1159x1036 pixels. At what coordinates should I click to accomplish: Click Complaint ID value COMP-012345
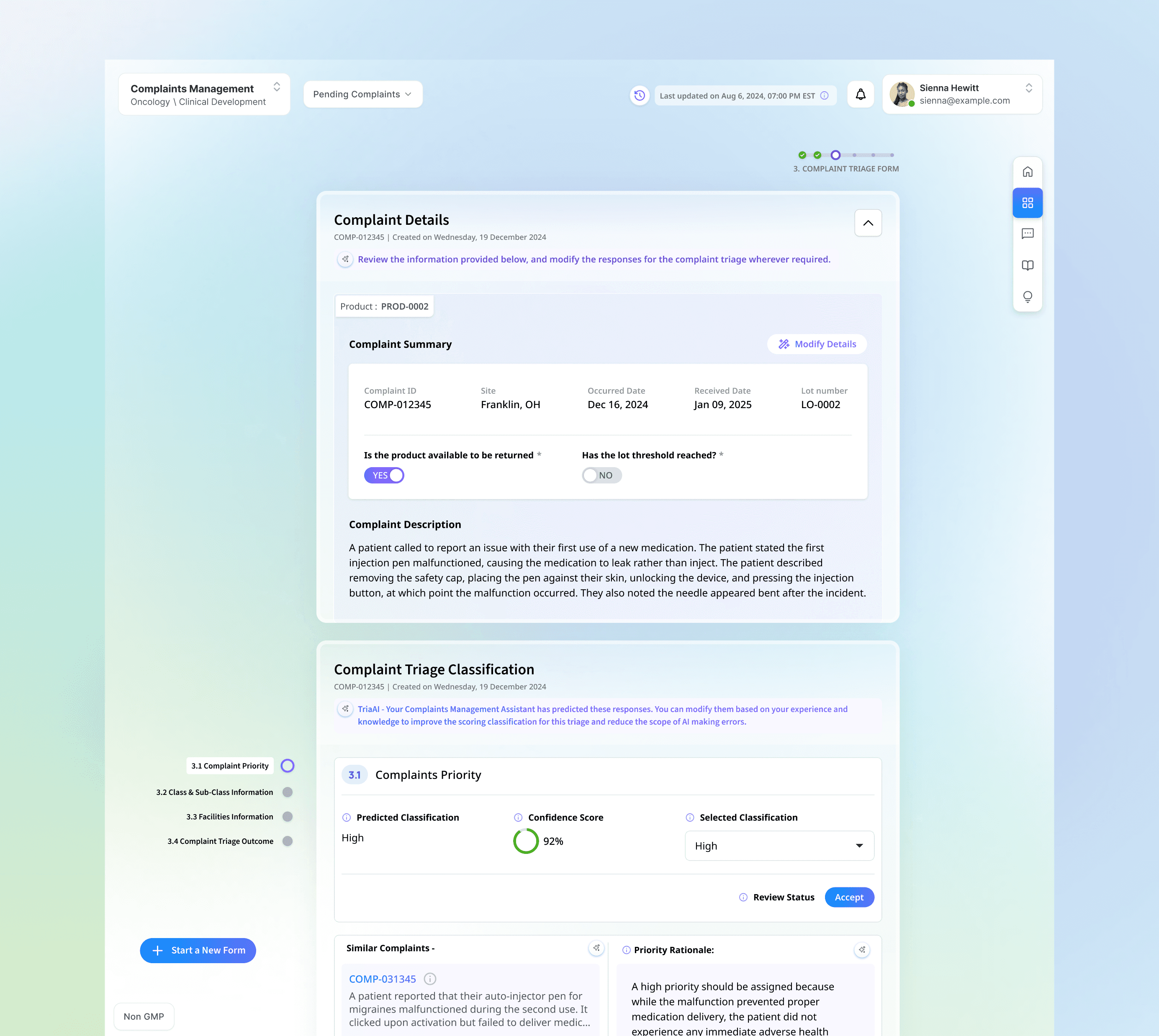397,405
